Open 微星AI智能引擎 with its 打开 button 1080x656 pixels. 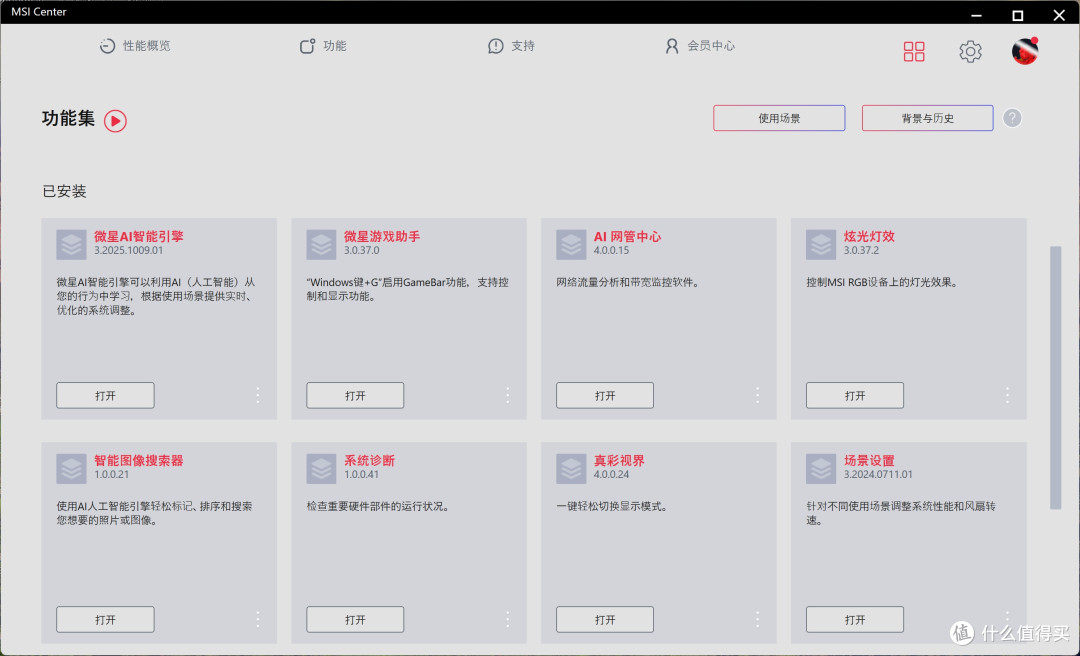click(105, 396)
